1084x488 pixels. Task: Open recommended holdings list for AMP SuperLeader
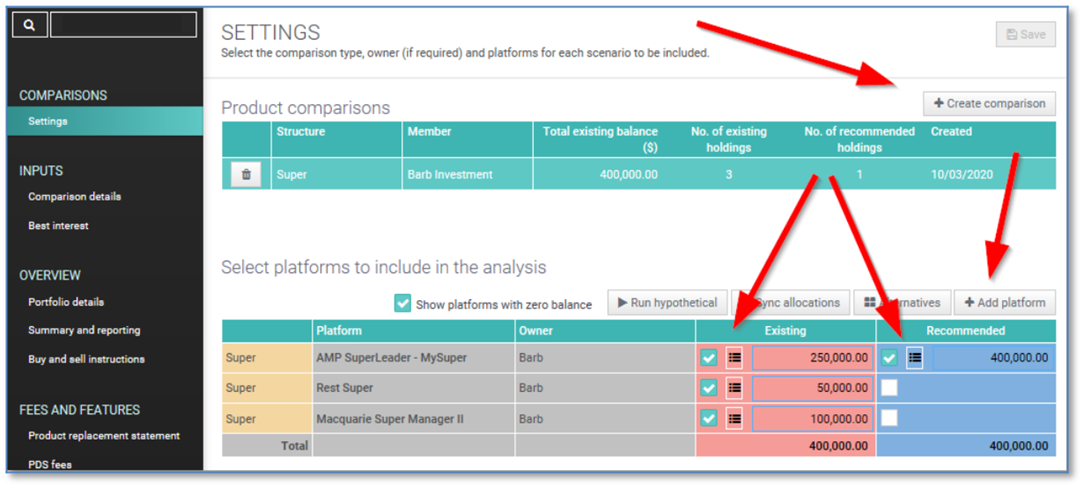(x=915, y=358)
